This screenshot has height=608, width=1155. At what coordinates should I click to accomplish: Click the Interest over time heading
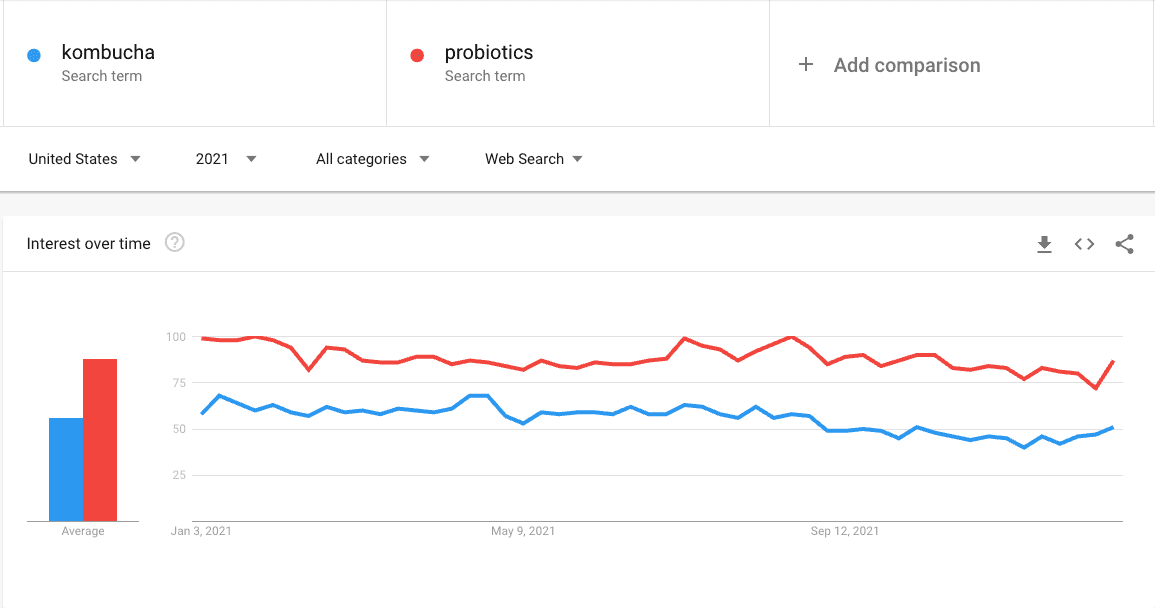(x=89, y=243)
